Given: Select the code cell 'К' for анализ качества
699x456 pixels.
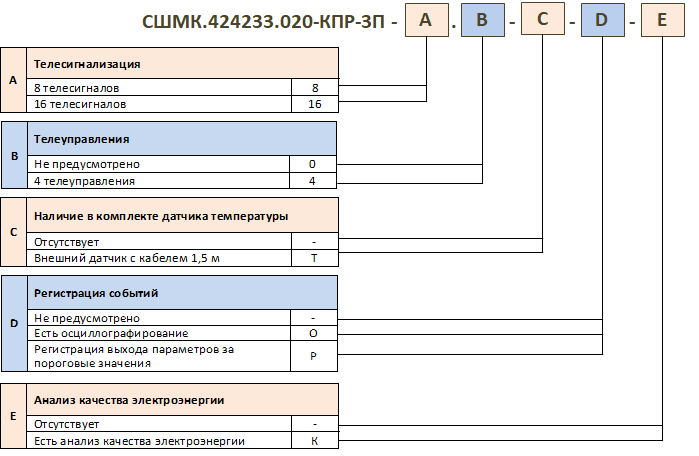Looking at the screenshot, I should click(x=315, y=441).
